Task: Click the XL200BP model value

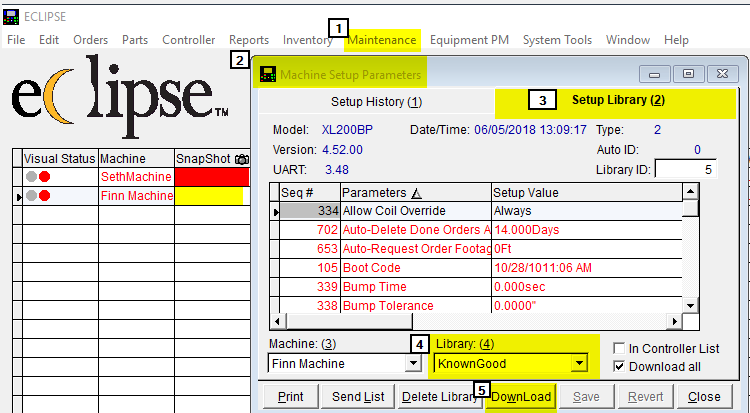Action: click(347, 130)
